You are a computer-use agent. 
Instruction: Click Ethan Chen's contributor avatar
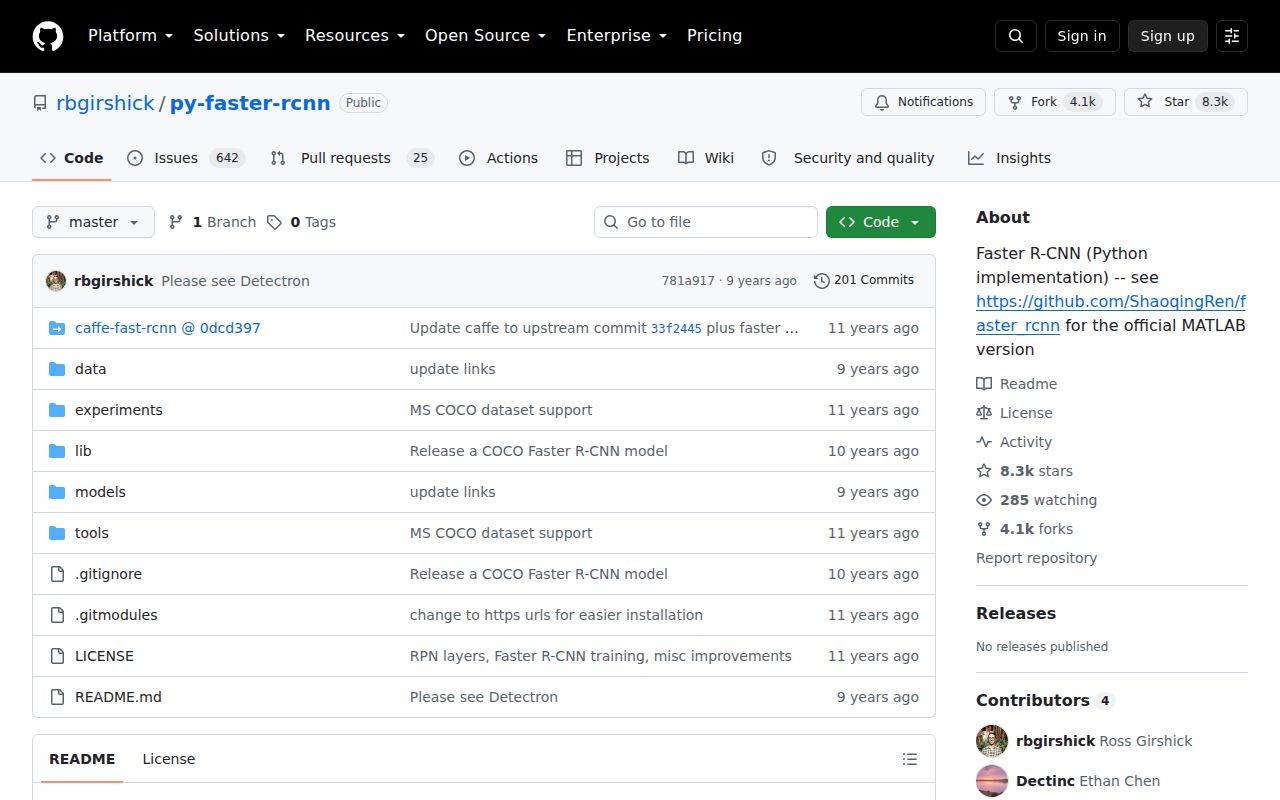point(992,781)
